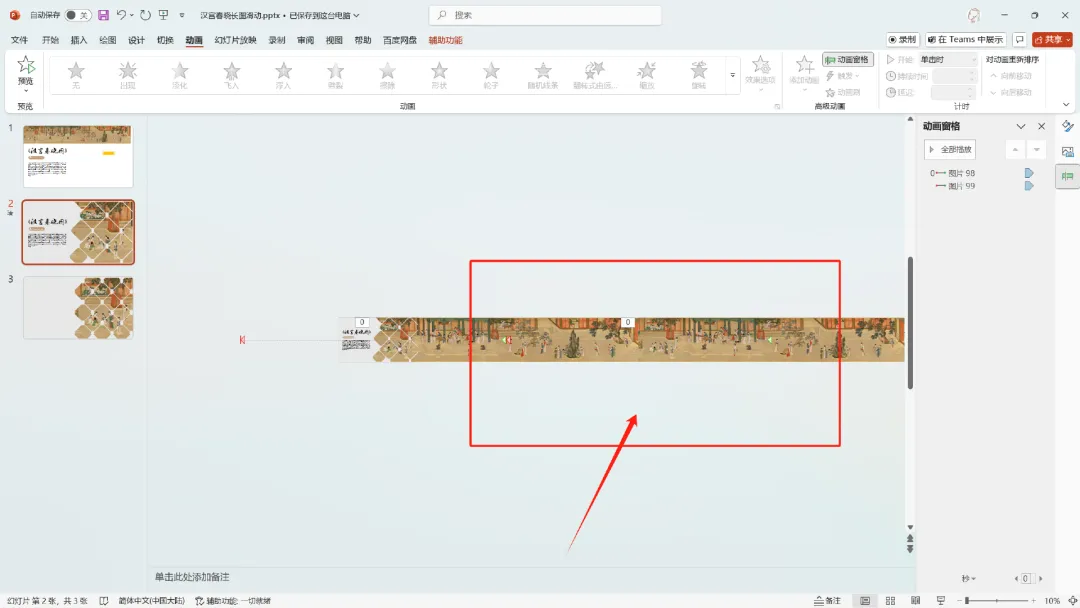Open Designer paintbrush icon in right sidebar

pyautogui.click(x=1068, y=126)
